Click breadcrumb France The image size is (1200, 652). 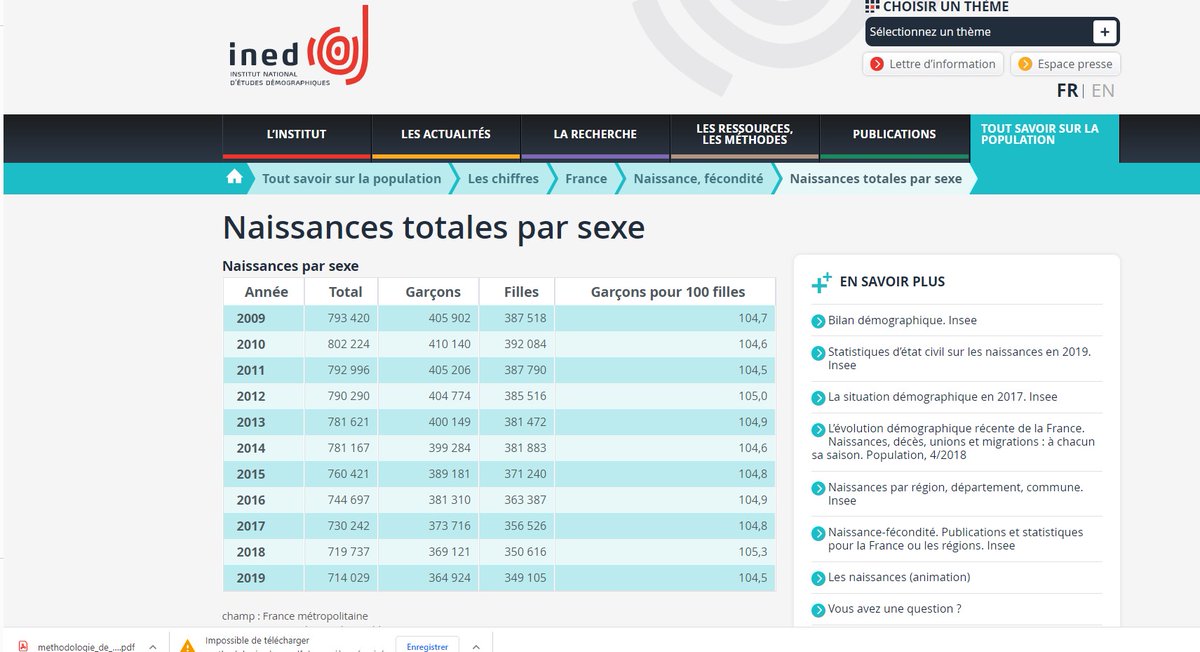tap(586, 179)
